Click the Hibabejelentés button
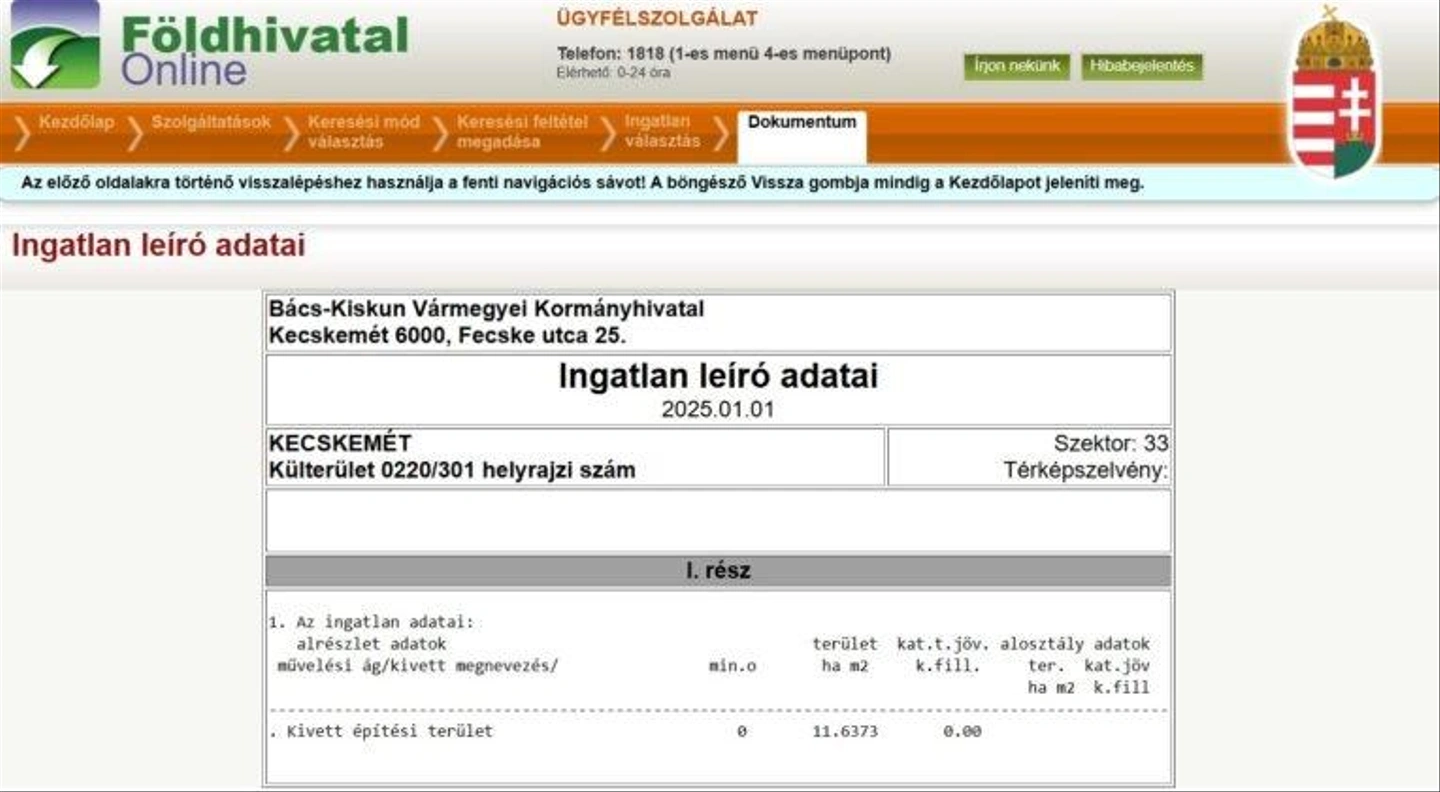 coord(1142,66)
